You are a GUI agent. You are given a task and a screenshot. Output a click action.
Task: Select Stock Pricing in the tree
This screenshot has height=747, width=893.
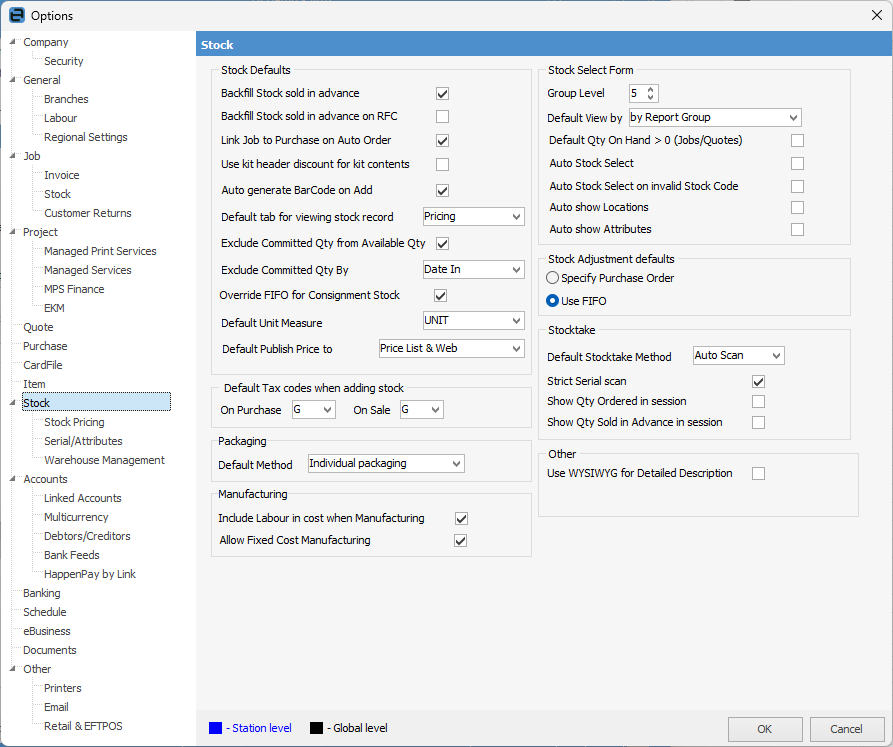tap(74, 422)
